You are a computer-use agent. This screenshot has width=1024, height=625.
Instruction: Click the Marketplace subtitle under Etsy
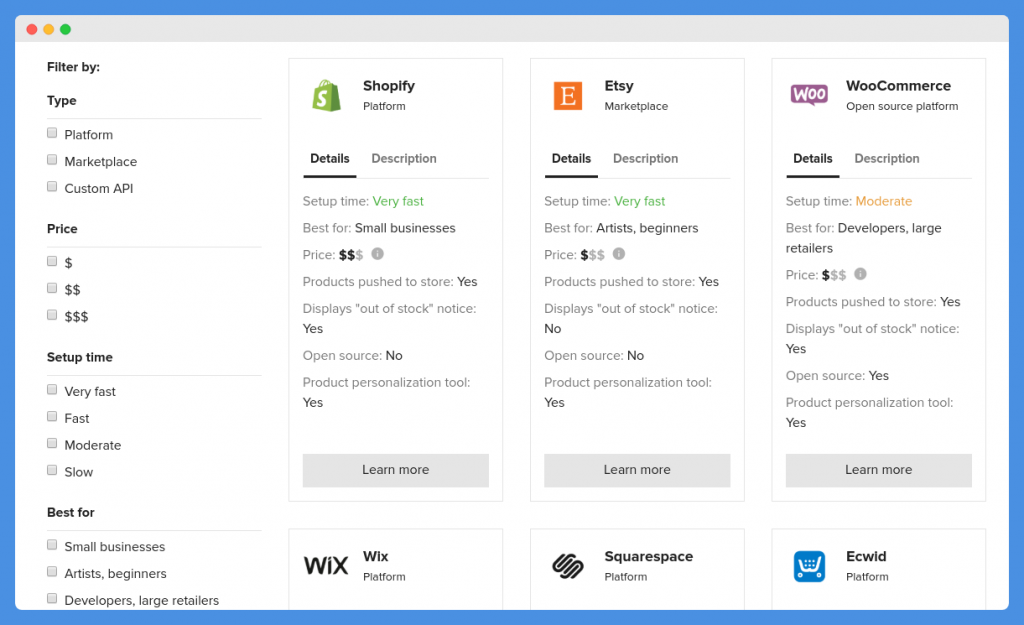click(x=636, y=106)
